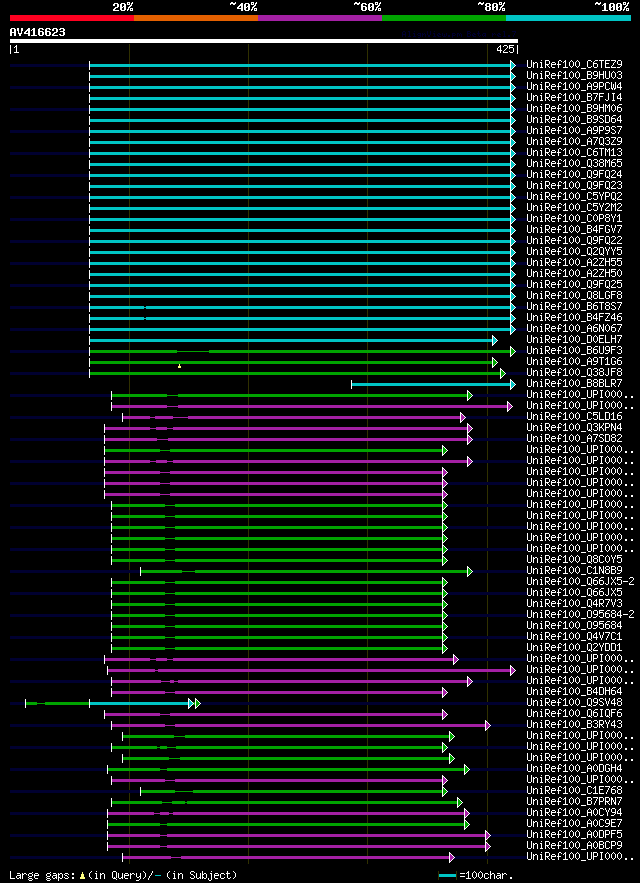This screenshot has width=640, height=883.
Task: Go to hit UniRef100_B7PRN7
Action: point(574,801)
